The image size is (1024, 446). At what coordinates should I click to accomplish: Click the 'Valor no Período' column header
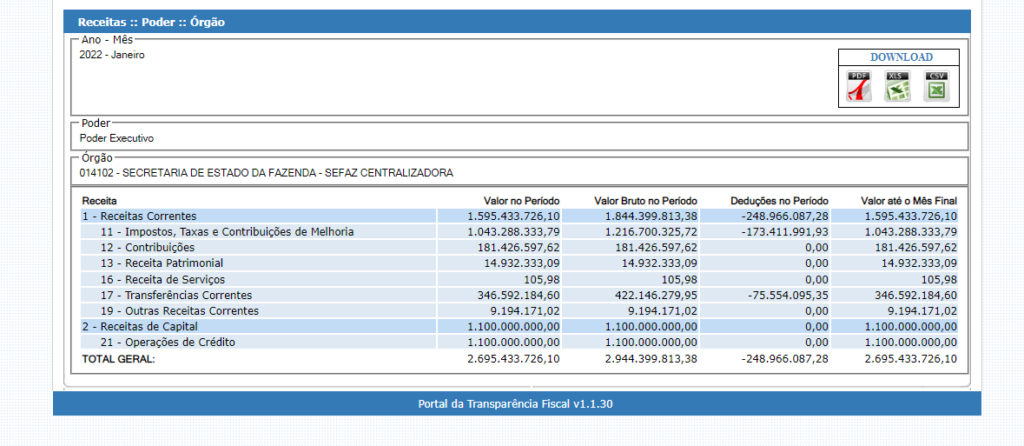[521, 200]
